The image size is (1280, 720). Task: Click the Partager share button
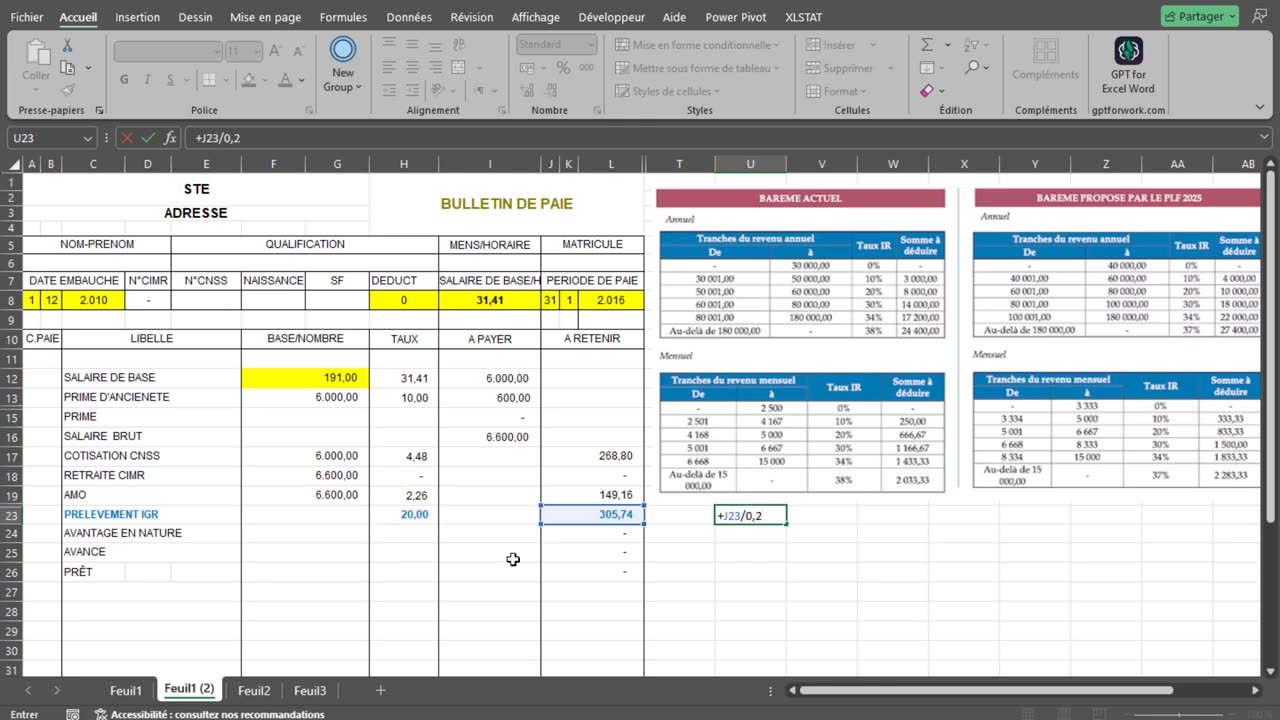pos(1200,16)
